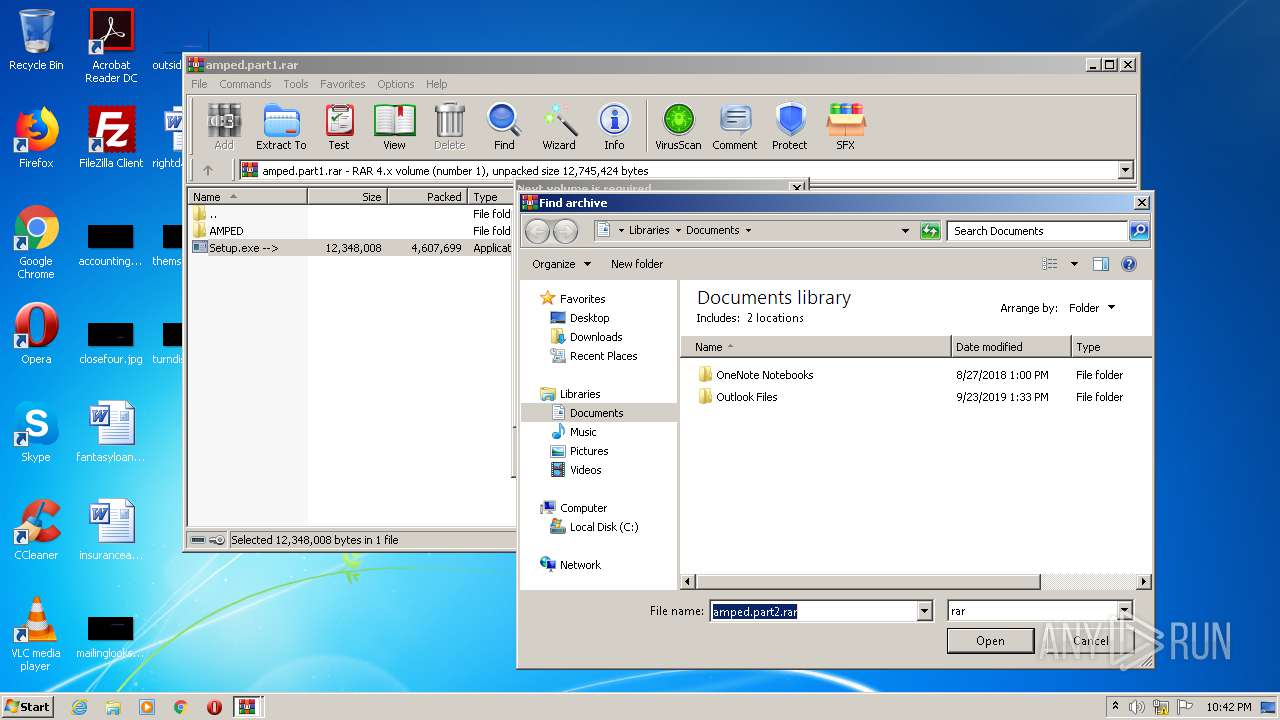Image resolution: width=1280 pixels, height=720 pixels.
Task: Click the Find magnifier icon in WinRAR
Action: [x=504, y=127]
